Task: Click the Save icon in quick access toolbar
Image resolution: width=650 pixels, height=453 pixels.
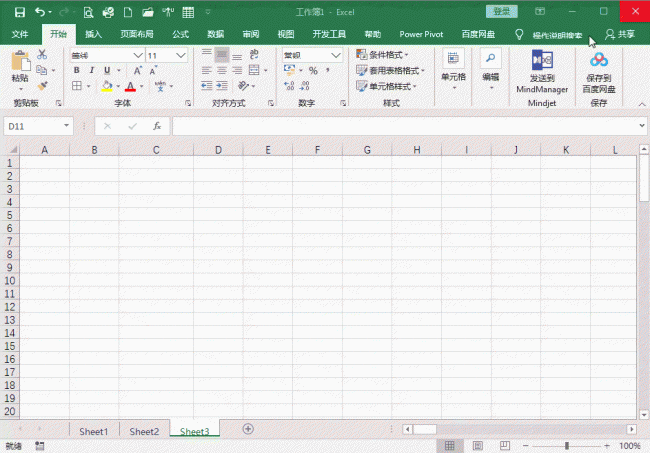Action: point(19,12)
